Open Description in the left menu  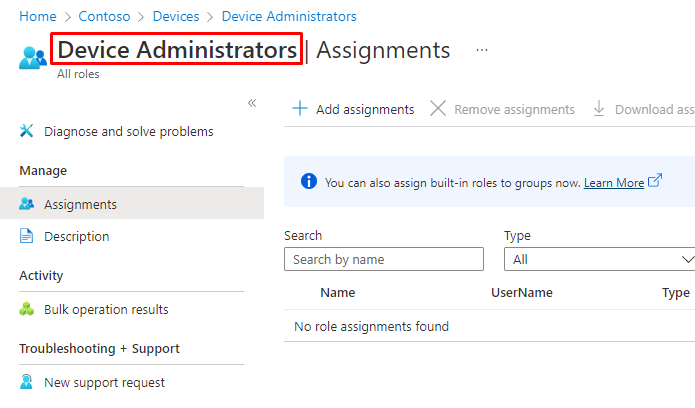click(x=76, y=236)
